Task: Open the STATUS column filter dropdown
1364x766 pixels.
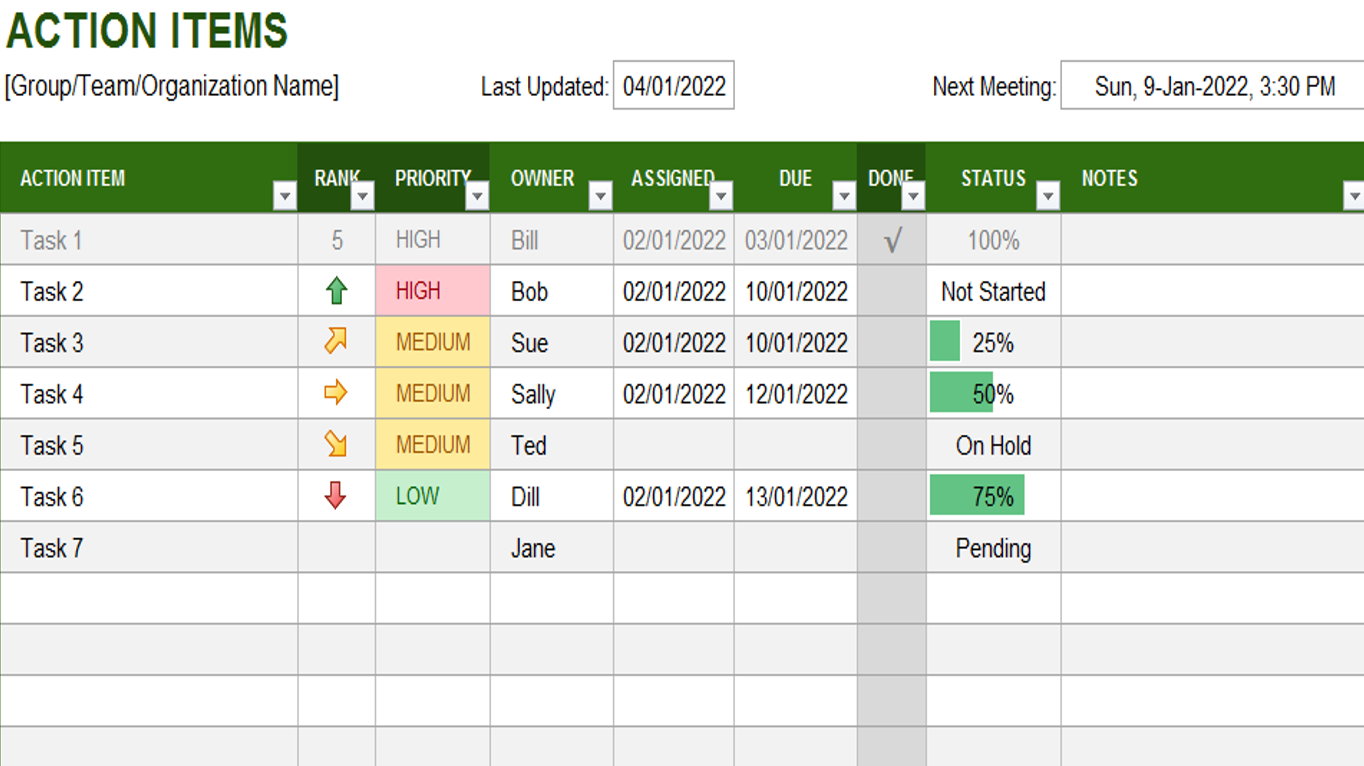Action: tap(1048, 196)
